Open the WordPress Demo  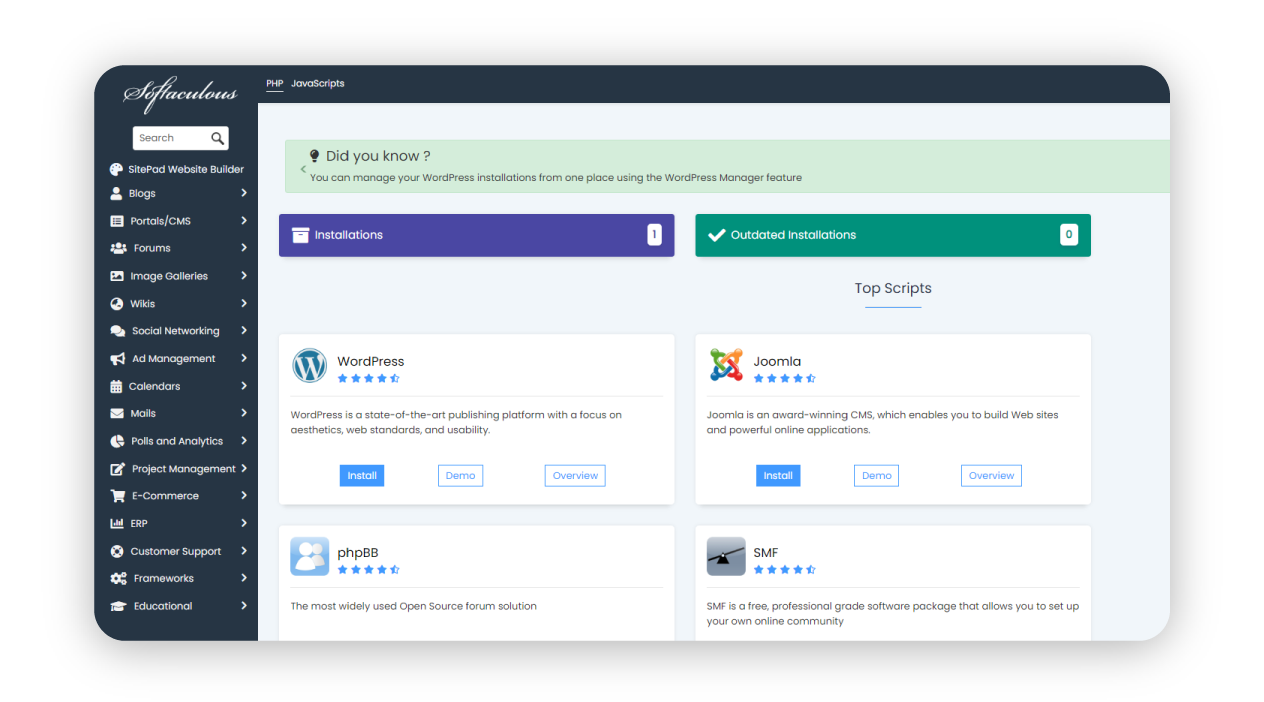(x=461, y=476)
